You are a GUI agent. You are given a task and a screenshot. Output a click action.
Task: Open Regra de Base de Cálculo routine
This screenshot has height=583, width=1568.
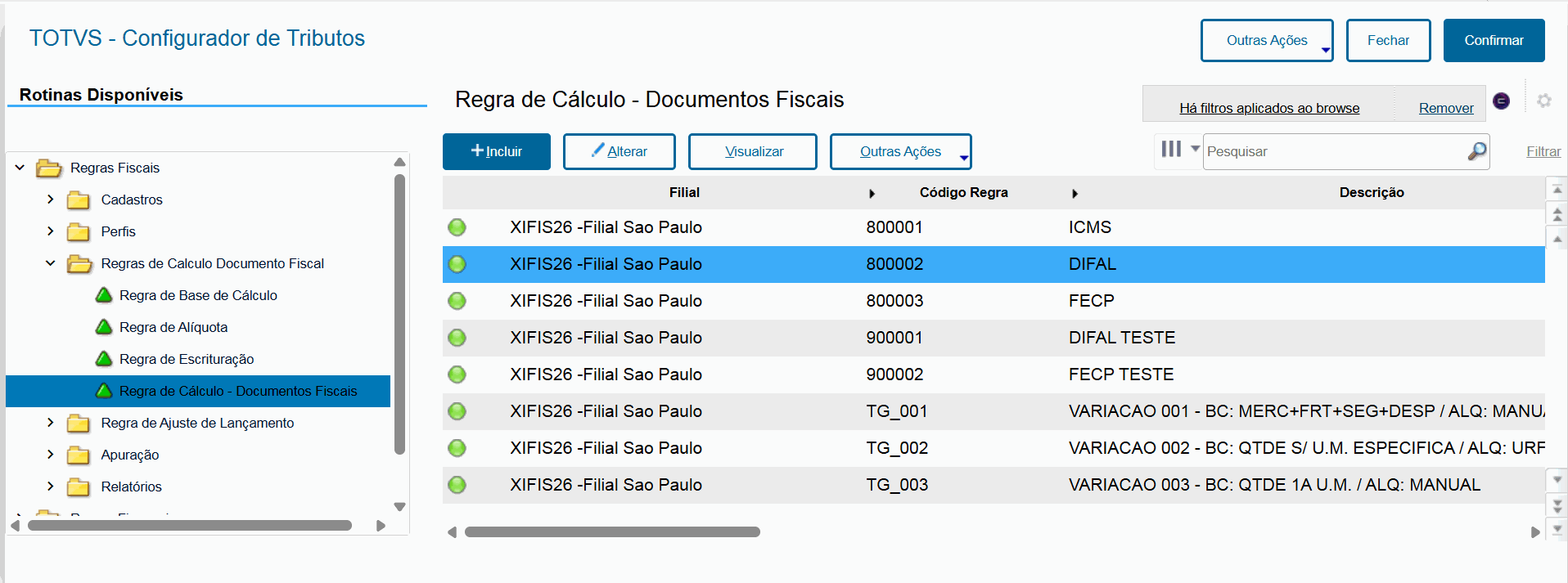[198, 295]
